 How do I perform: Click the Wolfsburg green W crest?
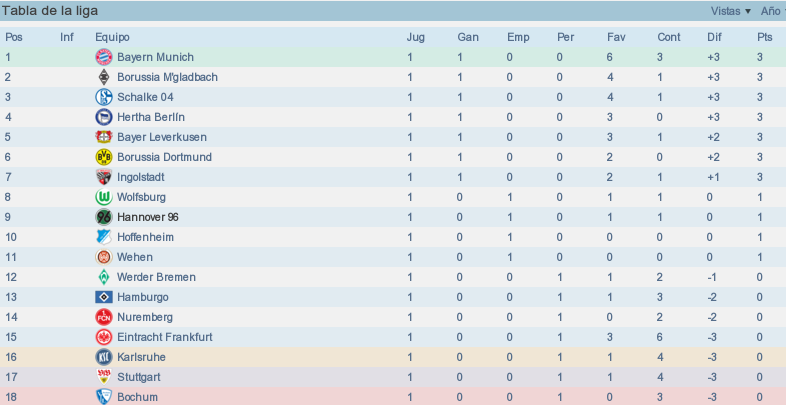[104, 197]
